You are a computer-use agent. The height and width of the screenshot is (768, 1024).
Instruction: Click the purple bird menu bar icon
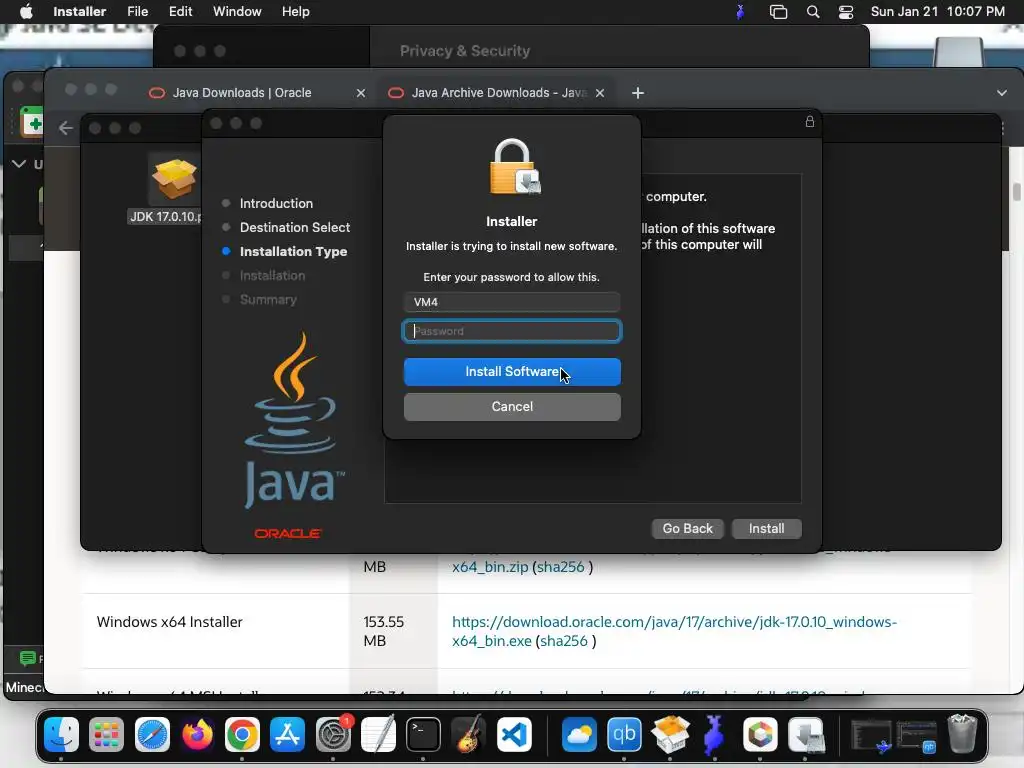740,12
